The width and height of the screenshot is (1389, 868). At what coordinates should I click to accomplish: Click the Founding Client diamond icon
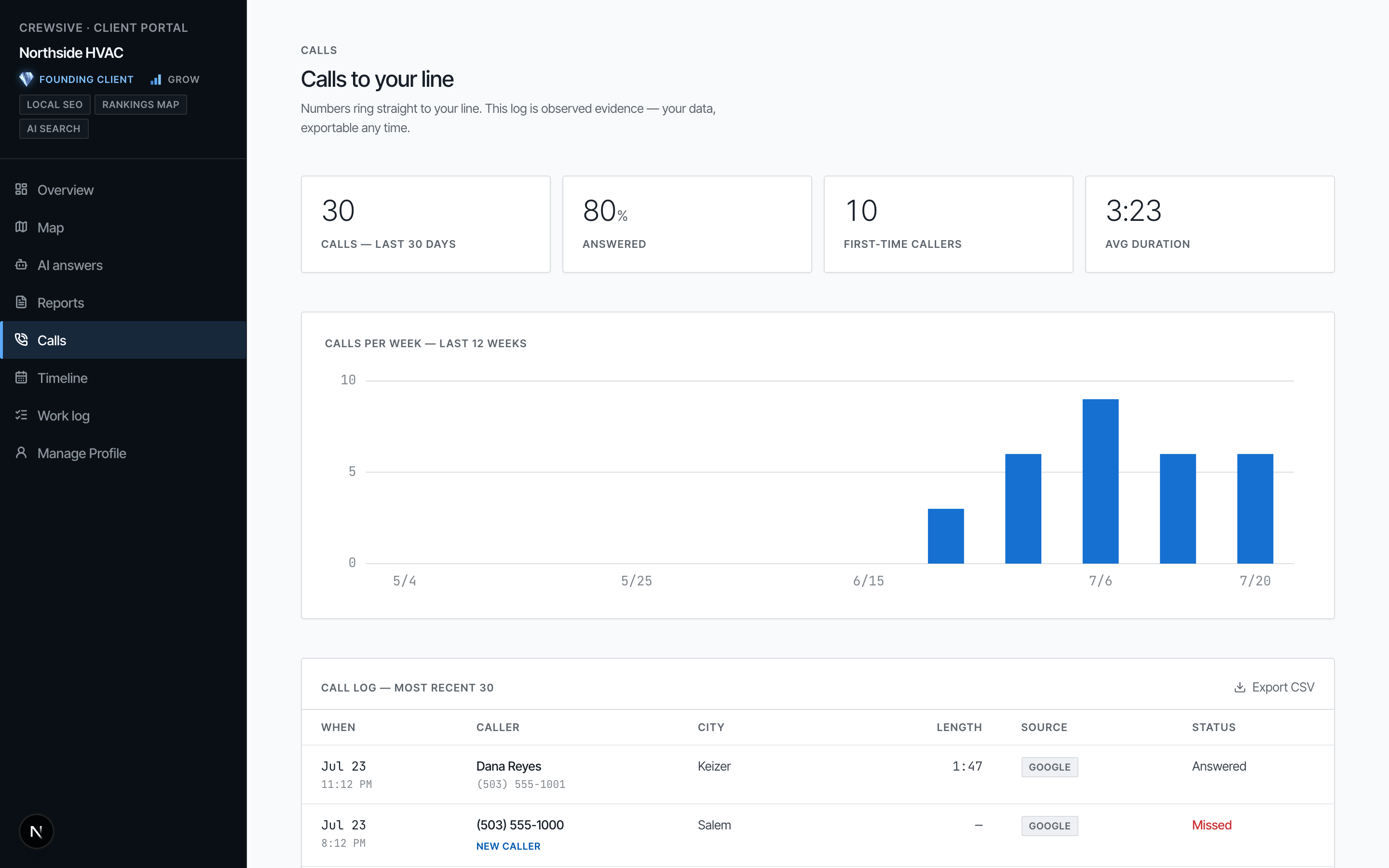(27, 79)
